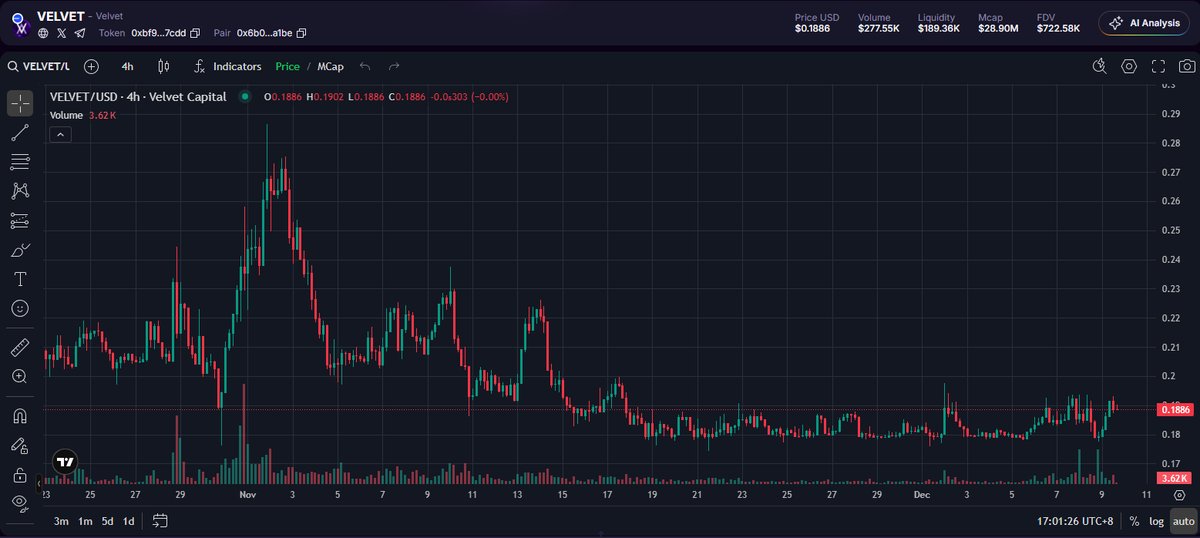Toggle log scale mode
Viewport: 1200px width, 538px height.
(1156, 521)
